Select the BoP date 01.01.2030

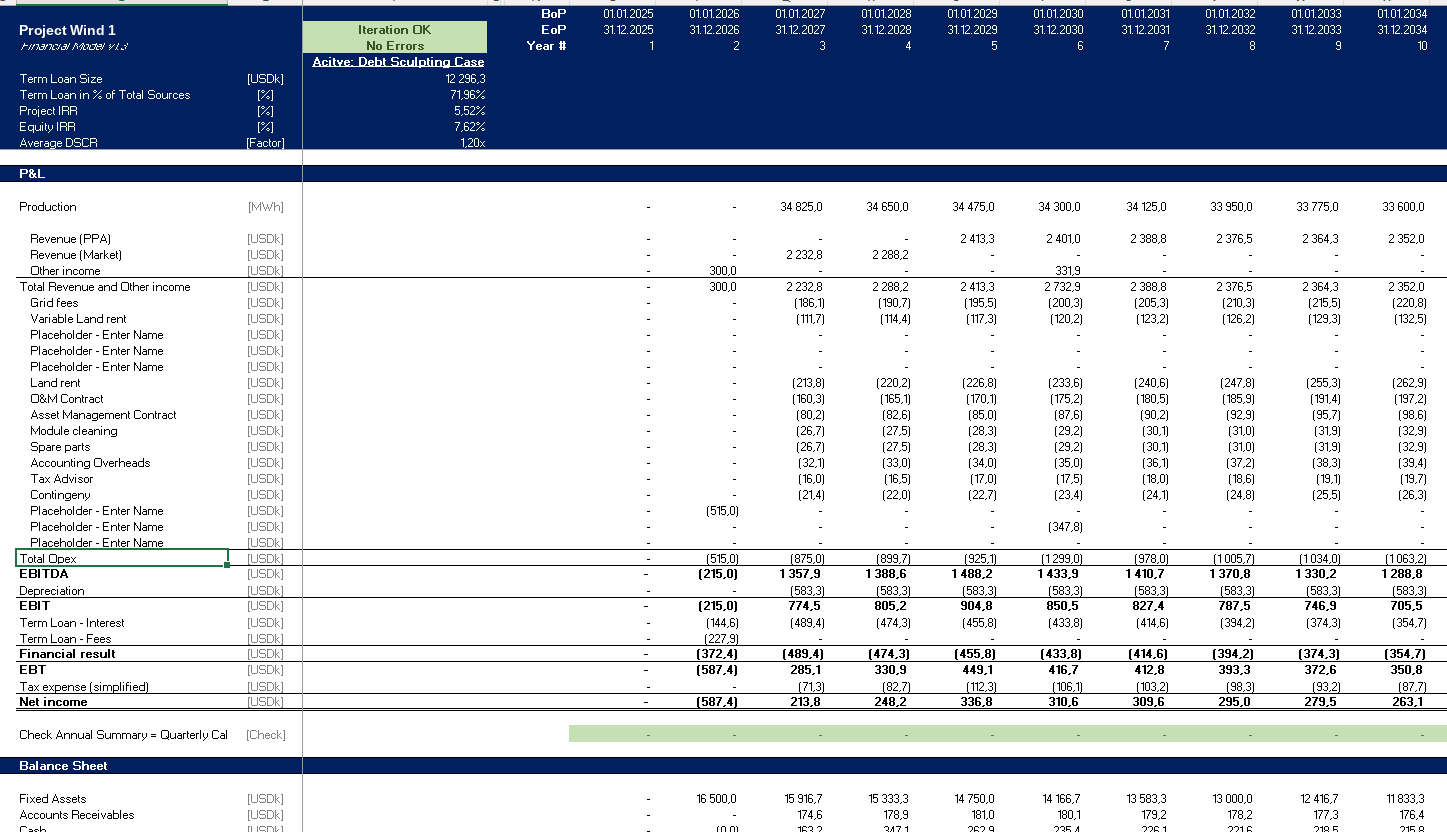point(1058,14)
